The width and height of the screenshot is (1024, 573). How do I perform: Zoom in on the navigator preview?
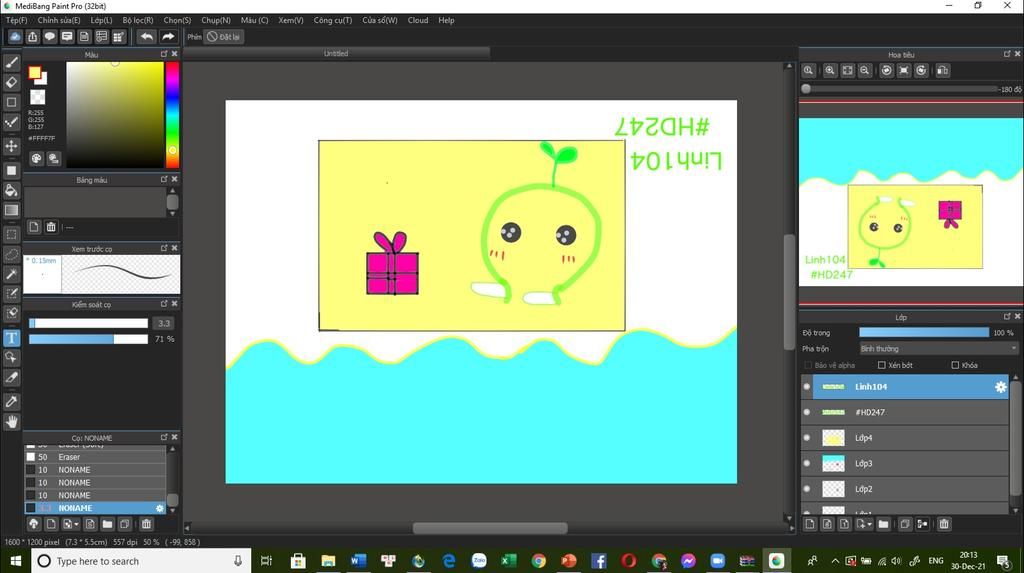tap(830, 71)
